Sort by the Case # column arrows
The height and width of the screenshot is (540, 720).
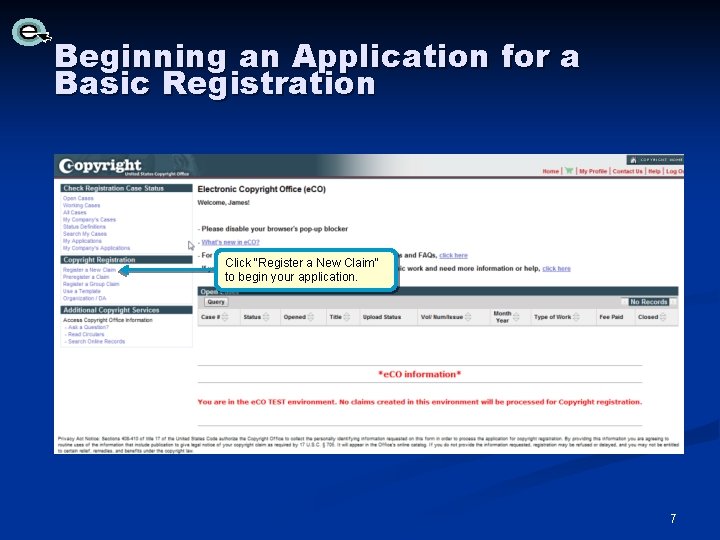tap(225, 317)
